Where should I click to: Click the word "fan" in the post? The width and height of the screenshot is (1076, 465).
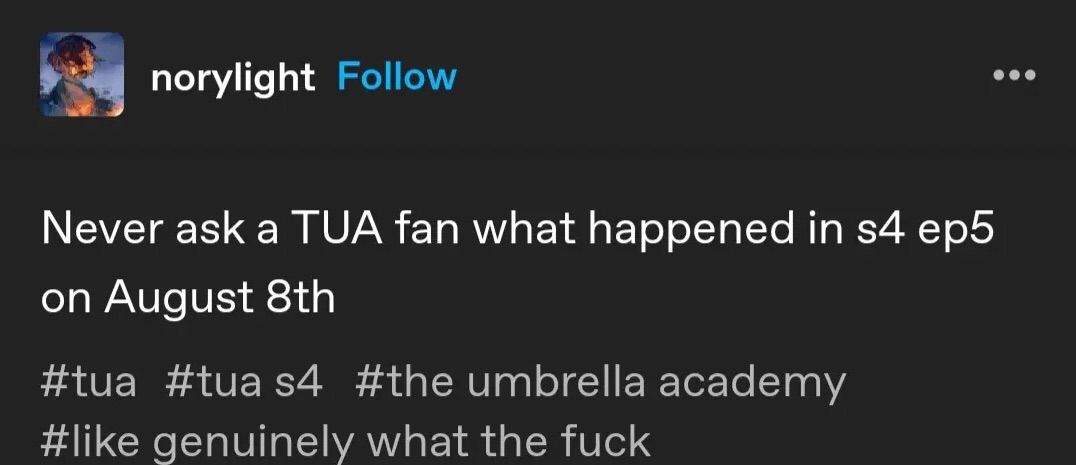pyautogui.click(x=428, y=231)
